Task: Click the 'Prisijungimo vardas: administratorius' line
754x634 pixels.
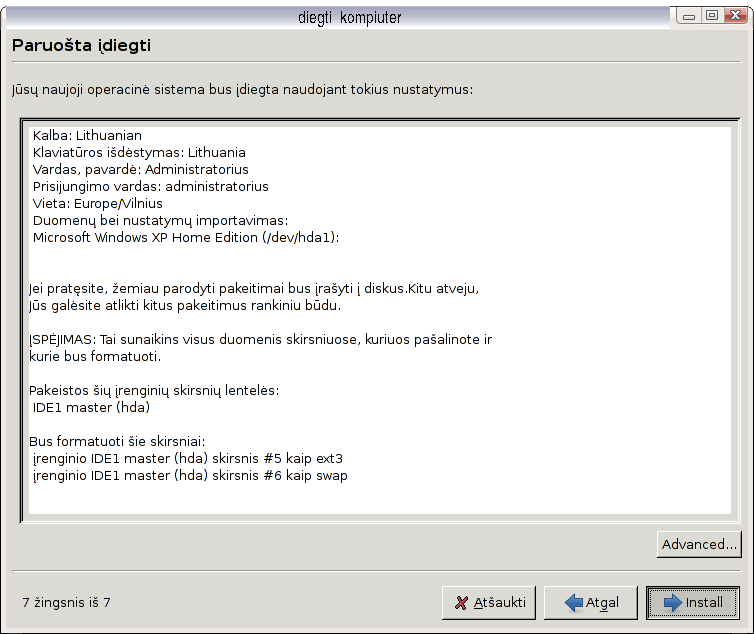Action: click(x=150, y=186)
